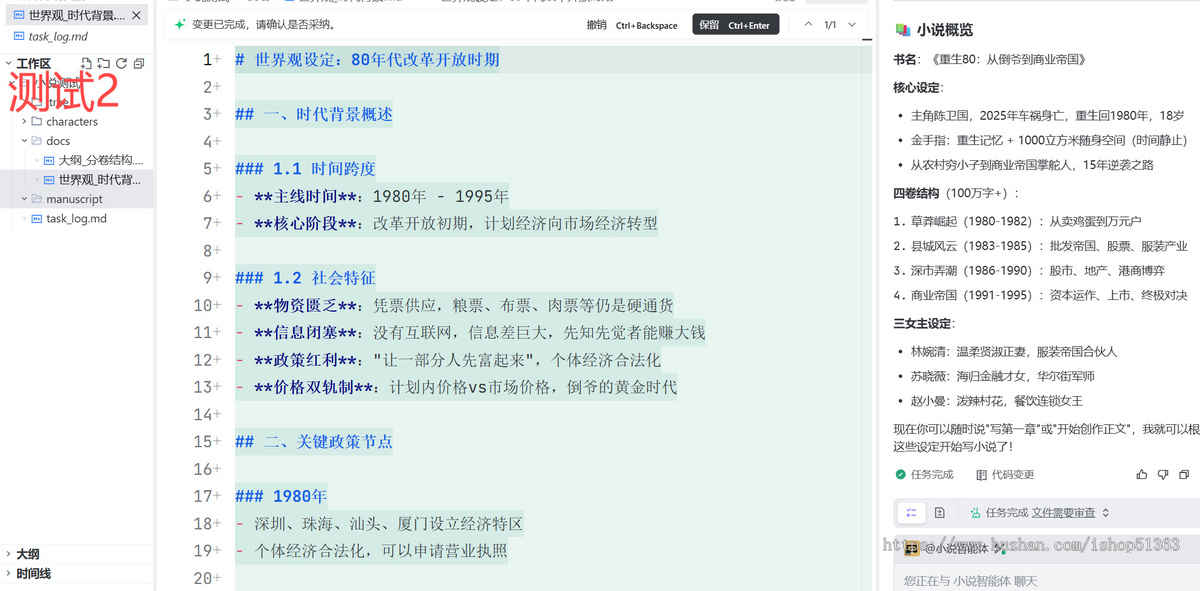1200x591 pixels.
Task: Click the 草莽崛起（1980-1982） list item
Action: (x=1017, y=220)
